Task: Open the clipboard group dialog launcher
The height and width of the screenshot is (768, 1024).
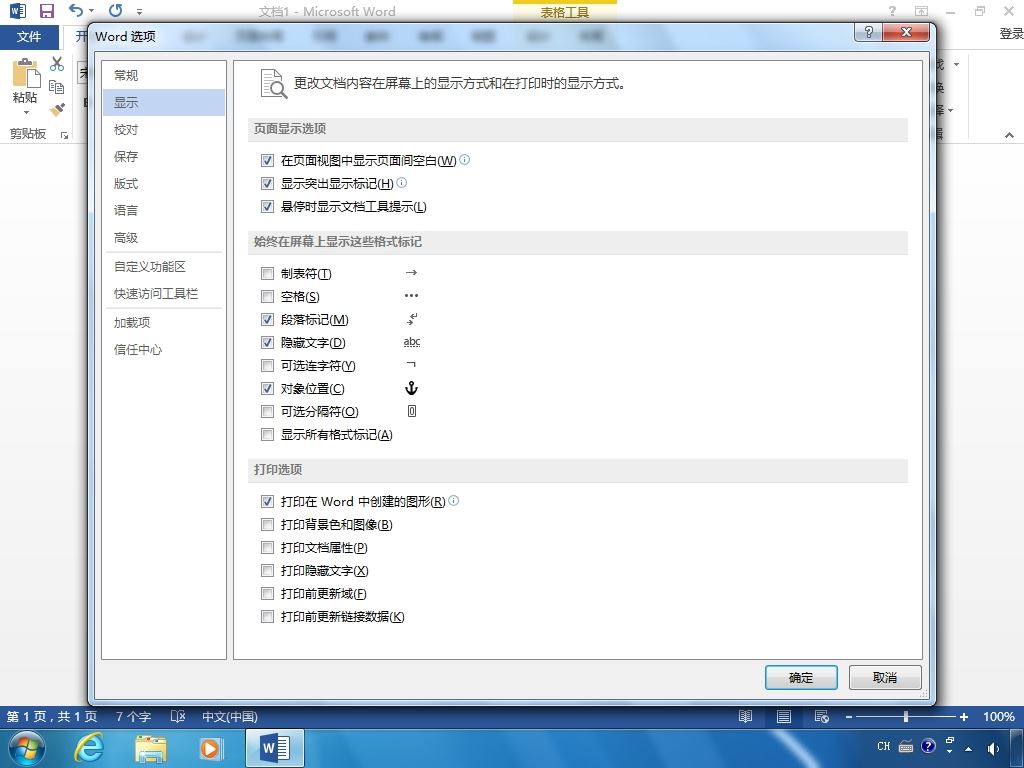Action: tap(64, 135)
